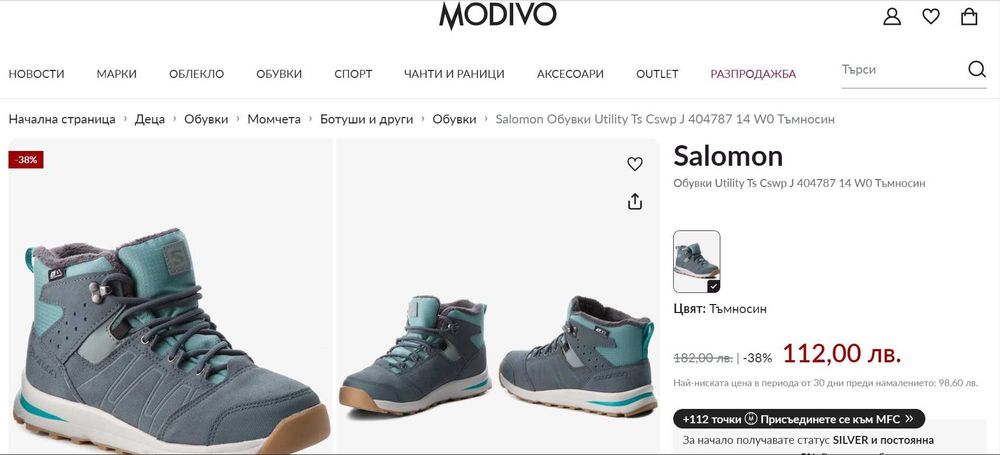Viewport: 1000px width, 455px height.
Task: Open the ОБУВКИ menu
Action: [279, 74]
